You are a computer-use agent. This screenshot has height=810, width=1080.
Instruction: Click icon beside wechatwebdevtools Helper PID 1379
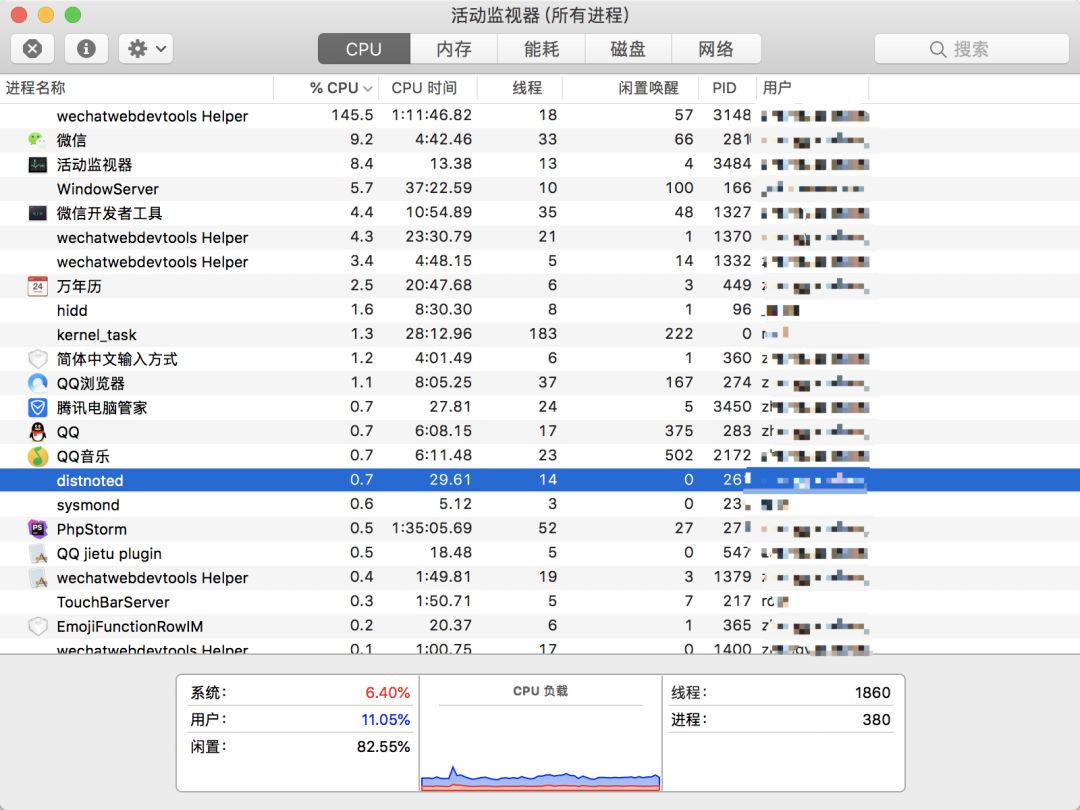point(37,578)
